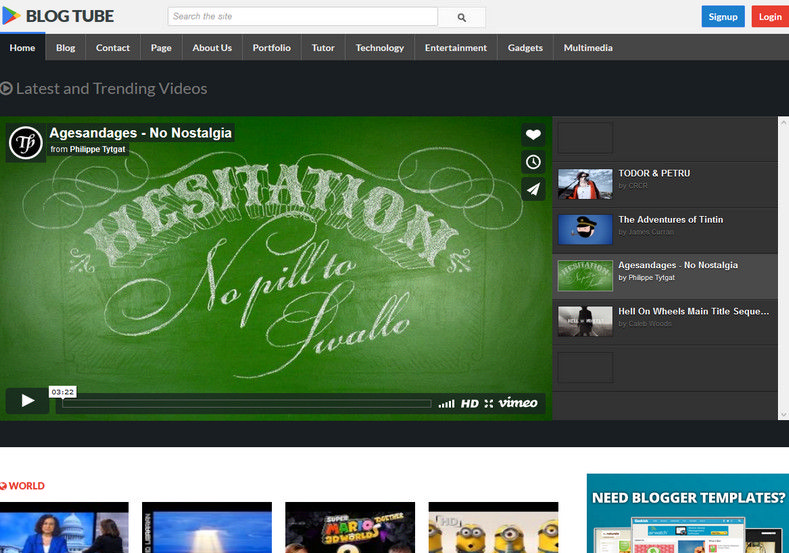
Task: Open the Minions video thumbnail
Action: click(x=494, y=527)
